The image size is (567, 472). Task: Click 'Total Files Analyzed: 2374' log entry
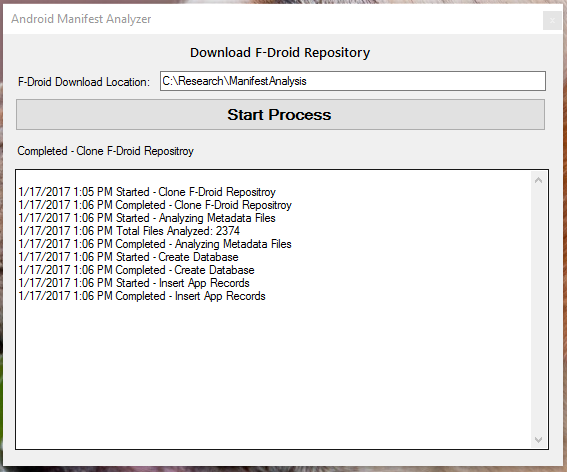tap(129, 231)
